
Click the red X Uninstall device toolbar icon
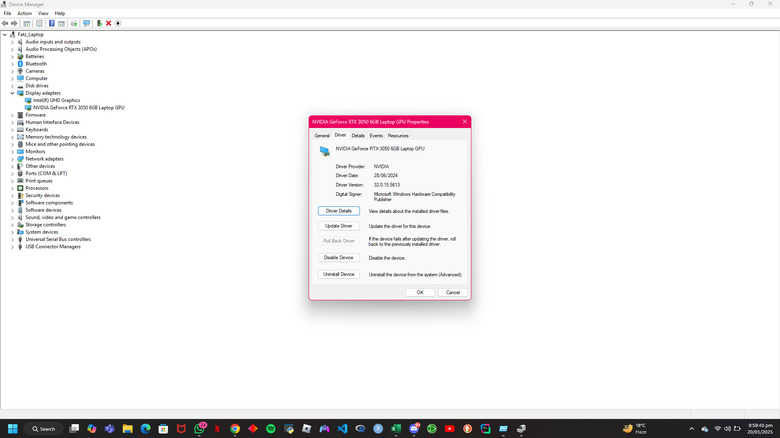108,23
